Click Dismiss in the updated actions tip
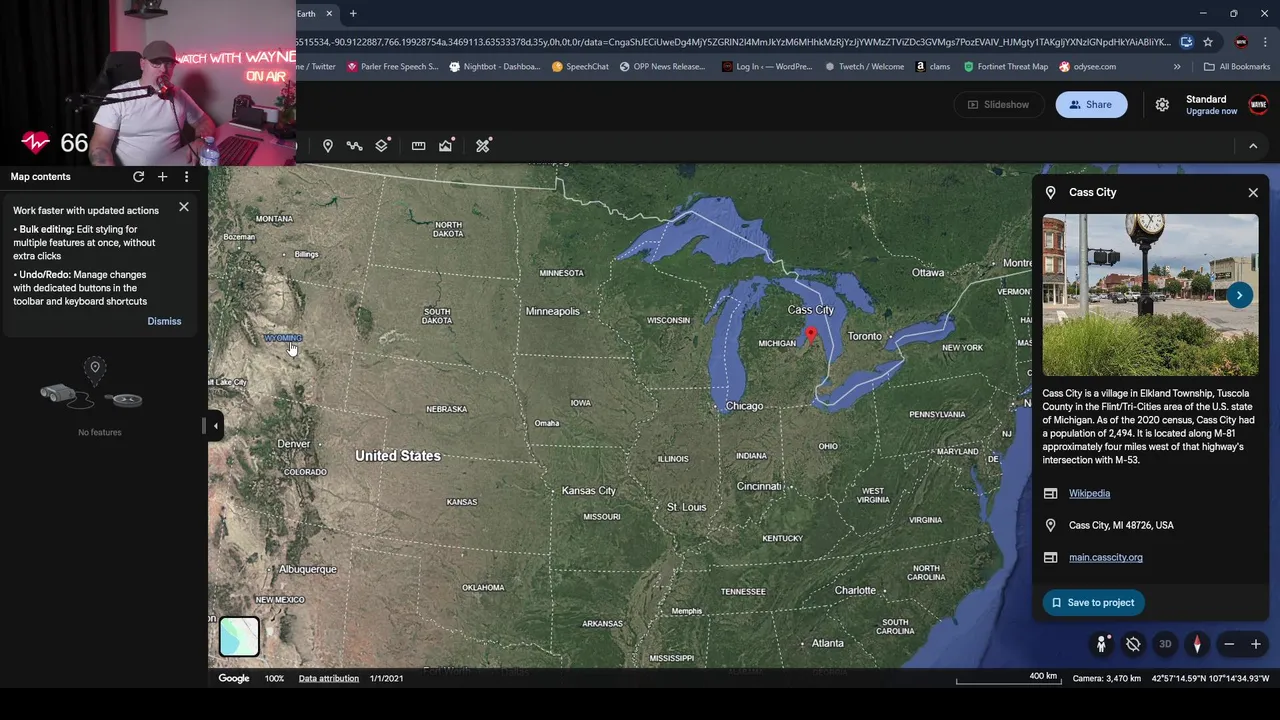The height and width of the screenshot is (720, 1280). tap(164, 321)
